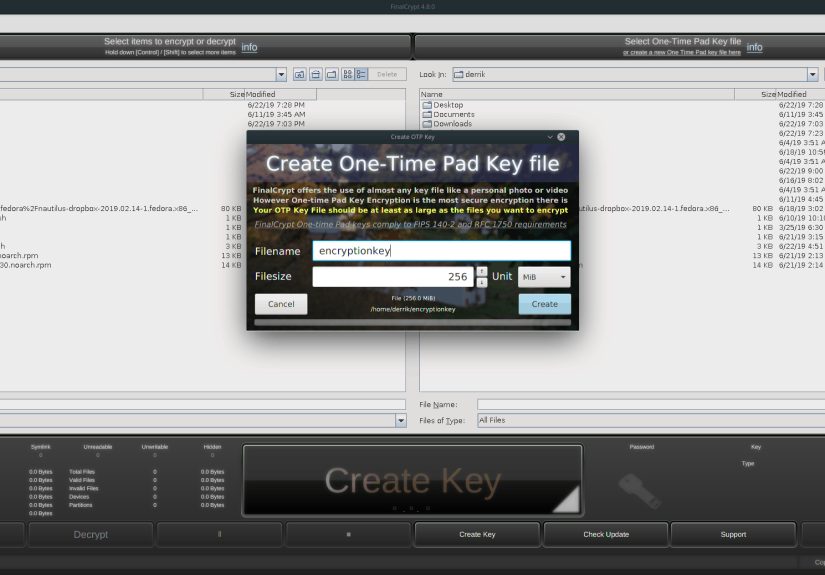Click the Check Update button
Screen dimensions: 825x575
point(606,534)
